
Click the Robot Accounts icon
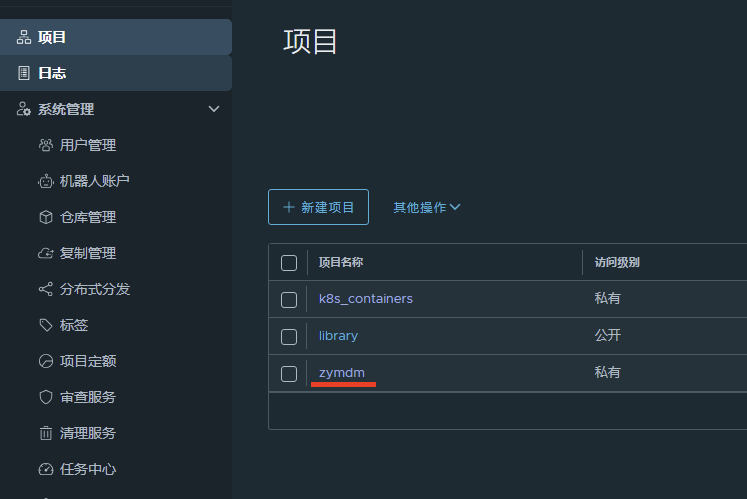tap(45, 181)
